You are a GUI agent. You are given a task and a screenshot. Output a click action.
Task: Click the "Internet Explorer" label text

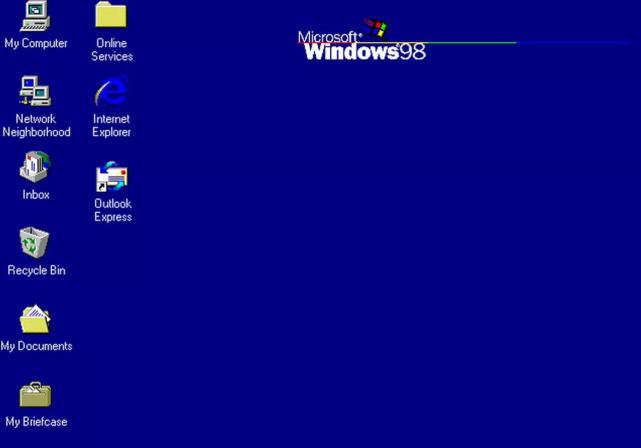tap(111, 125)
